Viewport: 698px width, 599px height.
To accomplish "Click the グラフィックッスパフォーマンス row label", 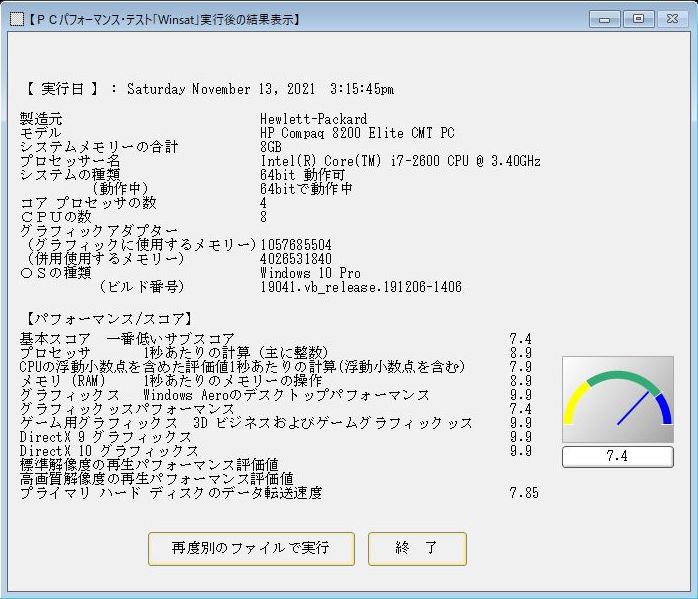I will tap(127, 409).
